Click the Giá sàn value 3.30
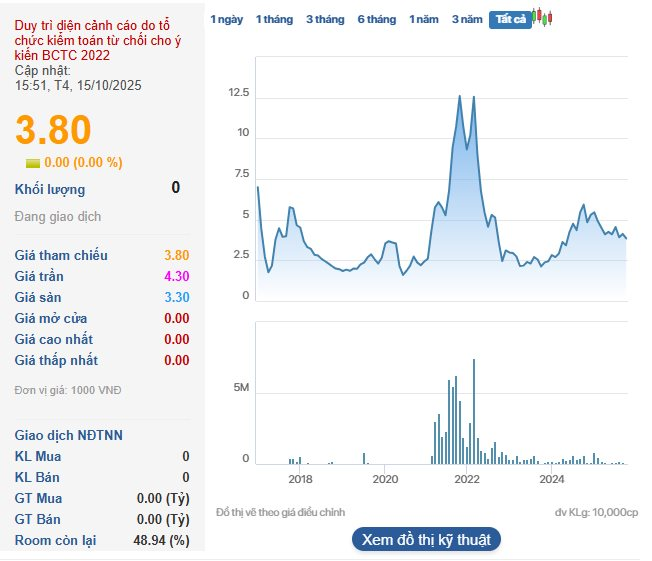 176,298
